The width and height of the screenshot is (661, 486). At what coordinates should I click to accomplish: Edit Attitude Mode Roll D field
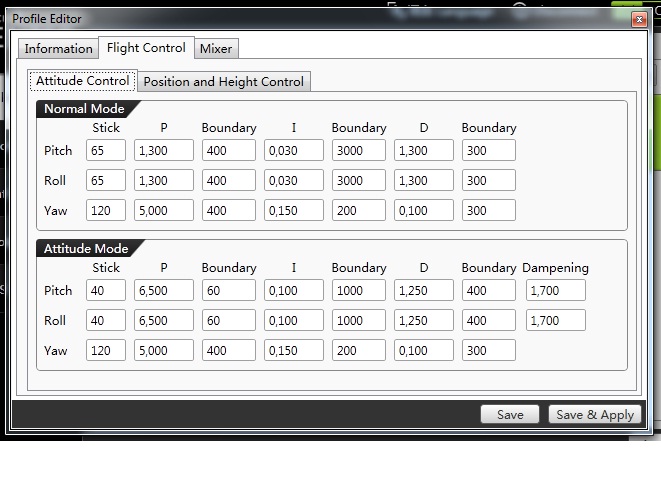click(423, 321)
